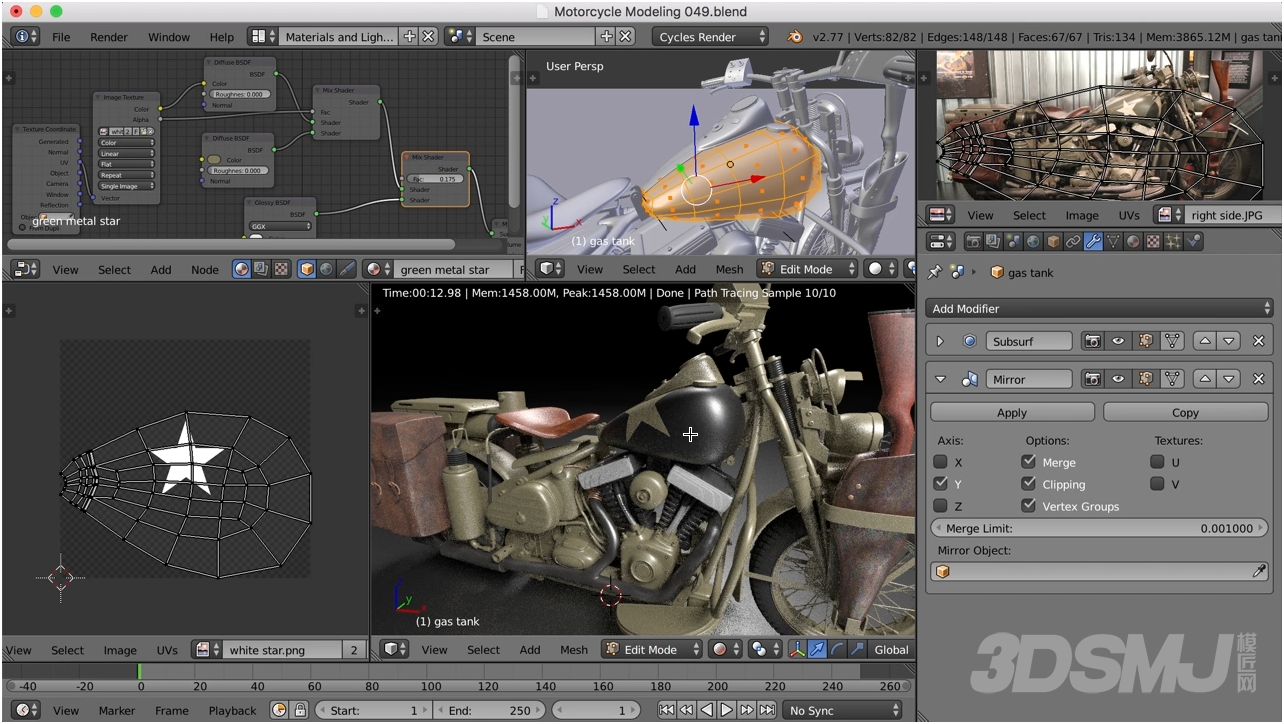The width and height of the screenshot is (1284, 724).
Task: Open Edit Mode dropdown in lower render viewport
Action: (x=652, y=649)
